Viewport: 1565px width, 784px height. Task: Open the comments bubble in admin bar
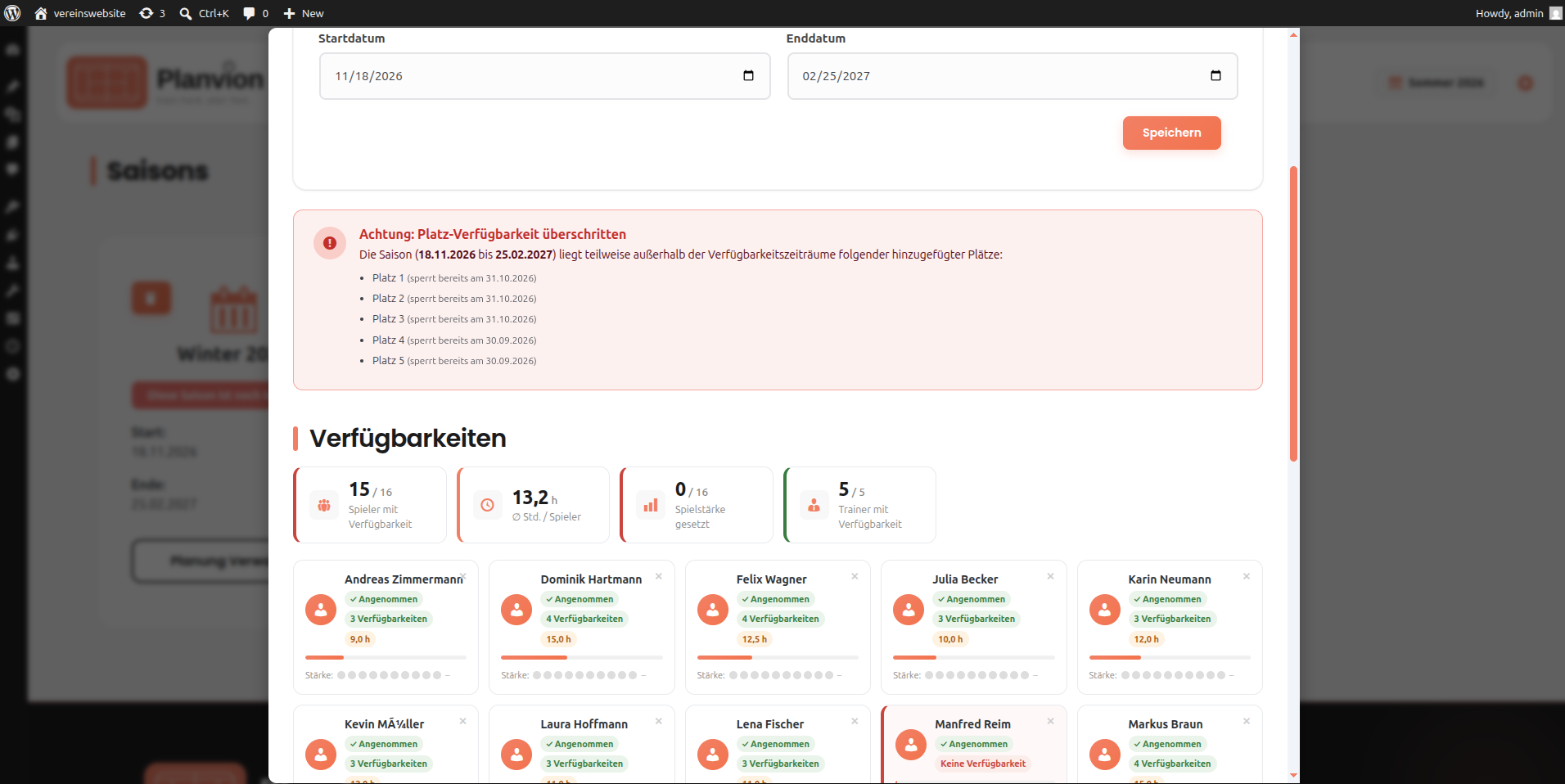click(255, 13)
